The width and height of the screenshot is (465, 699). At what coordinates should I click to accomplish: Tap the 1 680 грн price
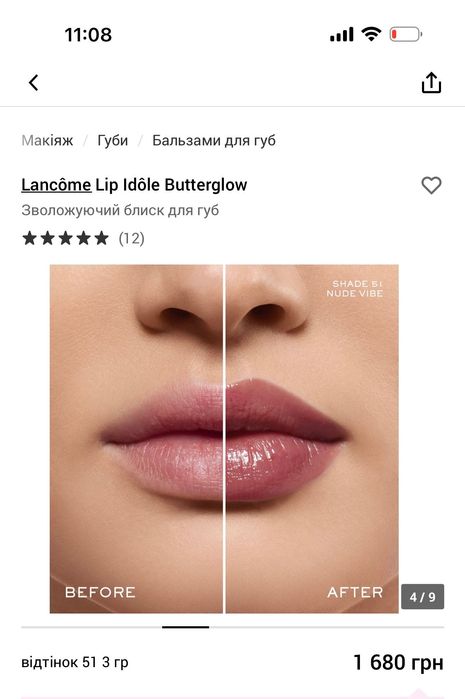point(398,662)
